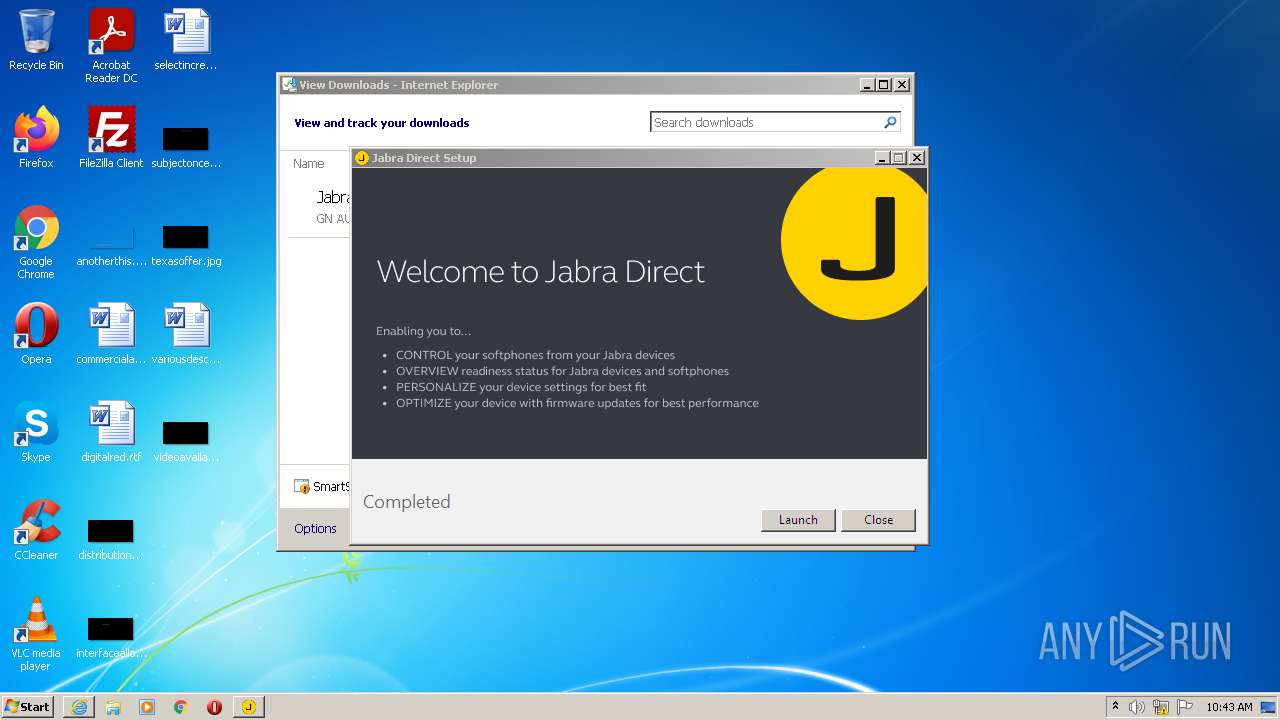Open Action Center flag tray icon
Image resolution: width=1280 pixels, height=720 pixels.
1185,707
